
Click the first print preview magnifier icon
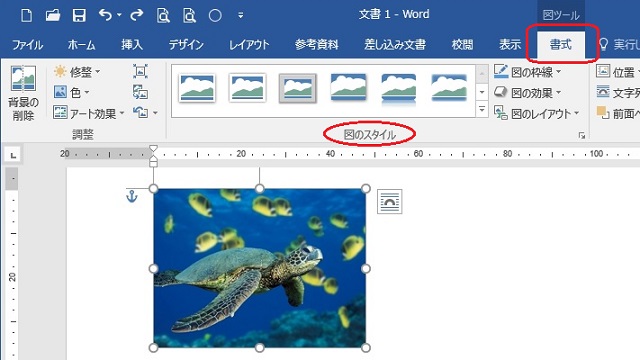point(163,16)
